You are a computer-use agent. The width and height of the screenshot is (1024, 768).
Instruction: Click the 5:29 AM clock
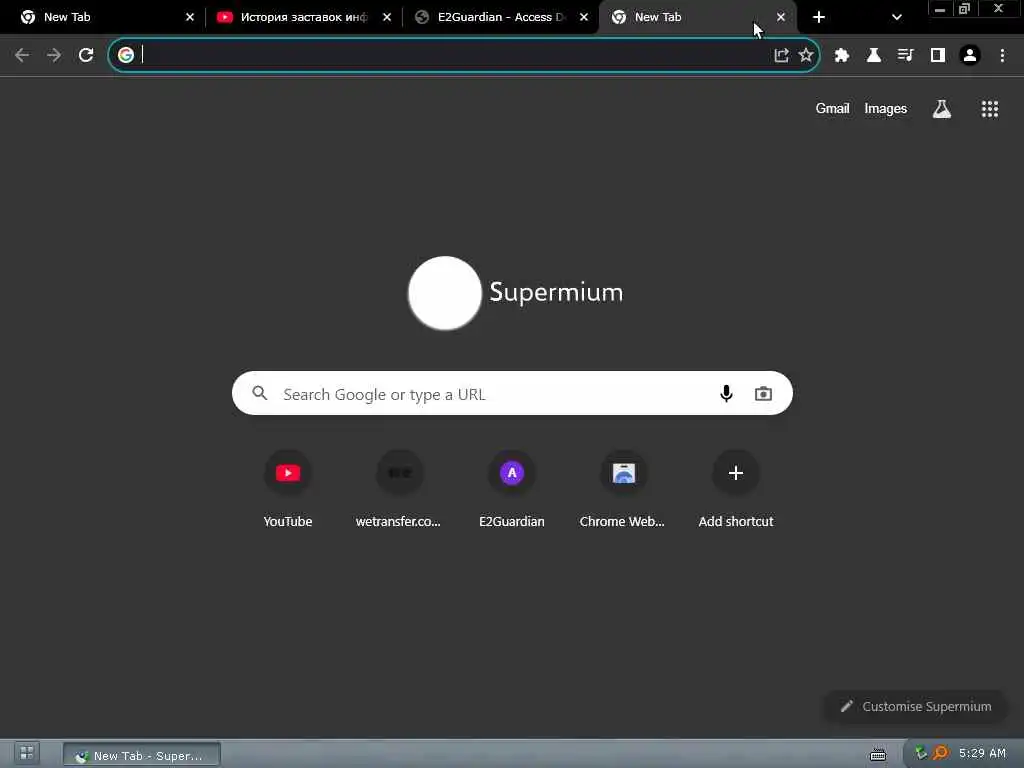982,753
